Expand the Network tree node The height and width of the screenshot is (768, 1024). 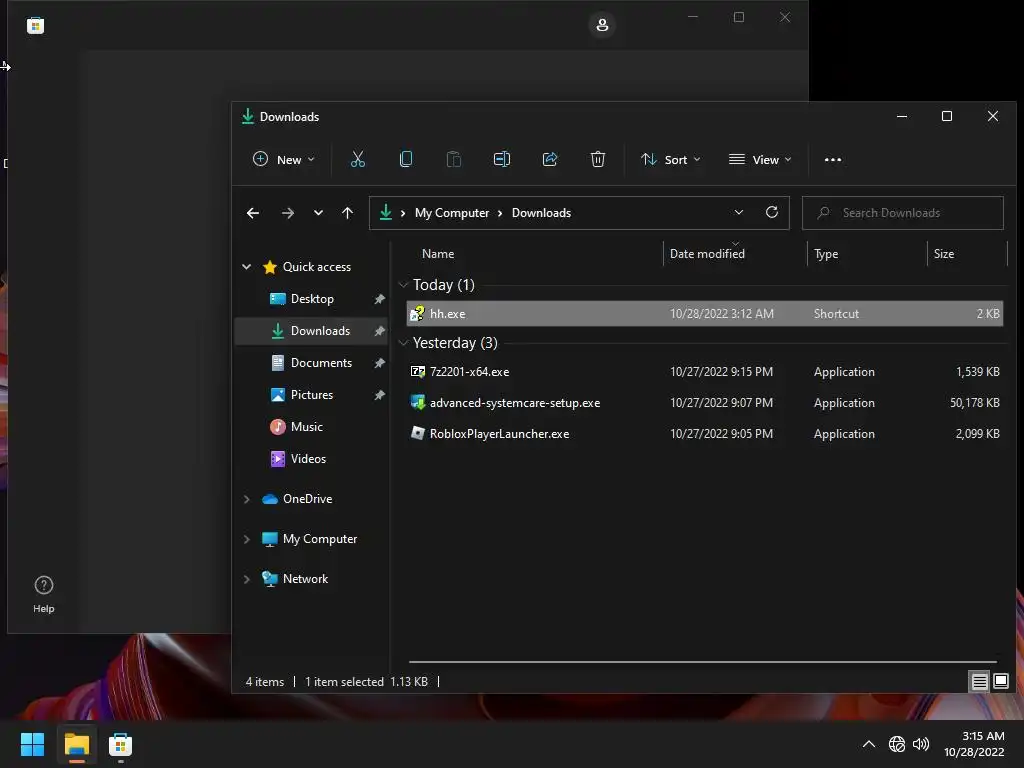coord(247,579)
